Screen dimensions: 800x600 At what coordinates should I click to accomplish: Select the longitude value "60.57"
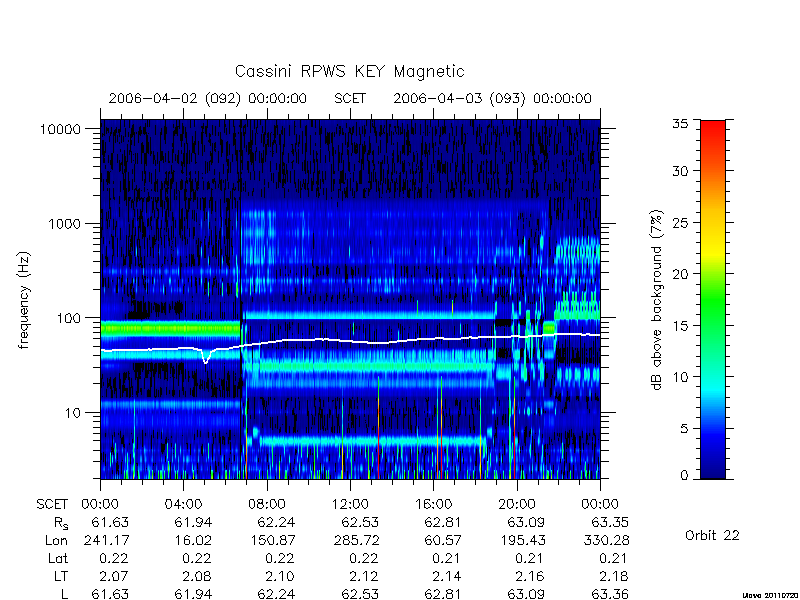click(443, 540)
